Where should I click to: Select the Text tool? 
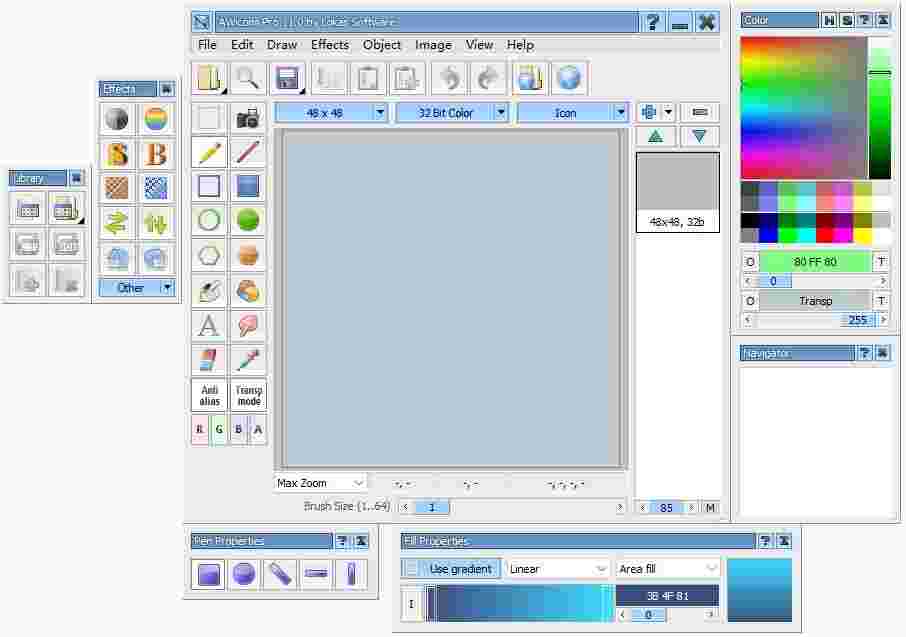click(x=208, y=325)
